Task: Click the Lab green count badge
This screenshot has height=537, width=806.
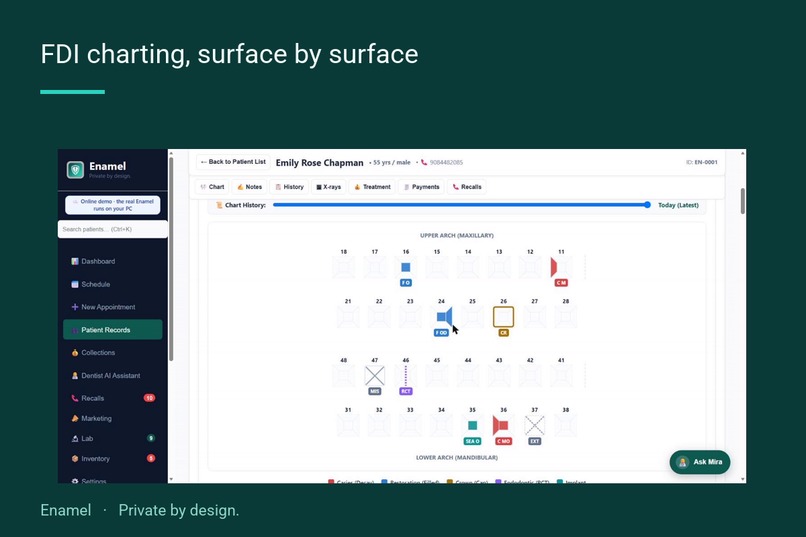Action: tap(151, 438)
